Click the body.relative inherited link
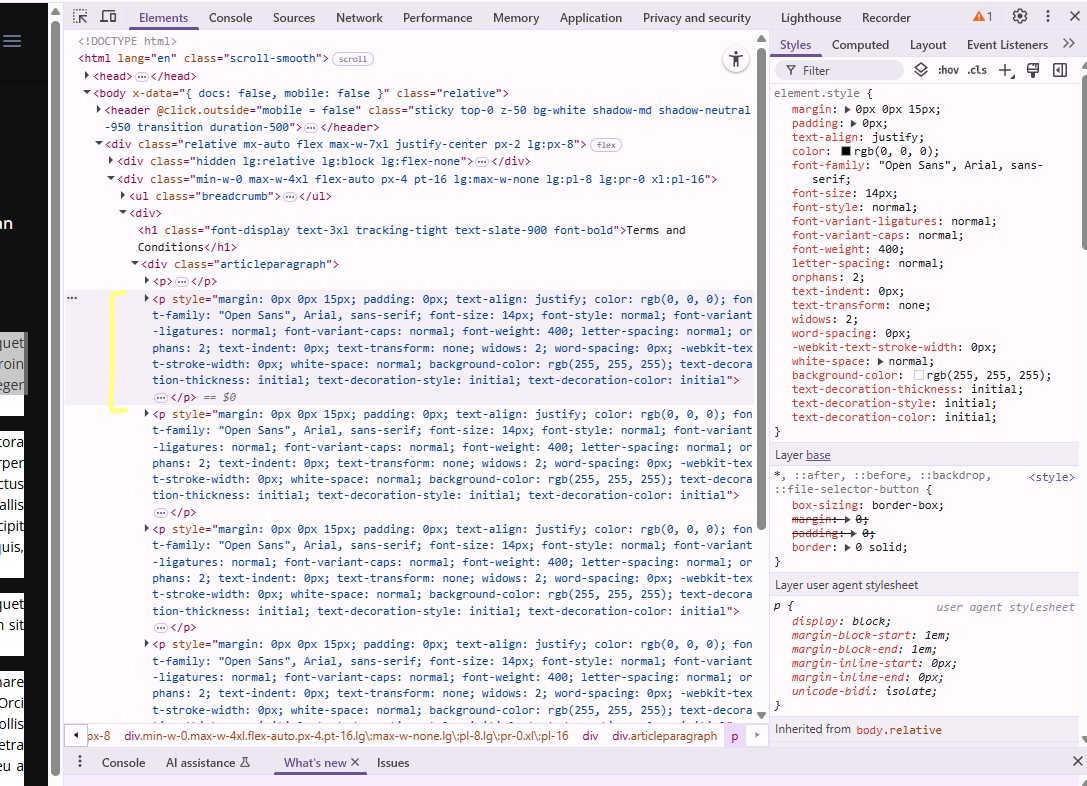1087x786 pixels. pyautogui.click(x=898, y=730)
